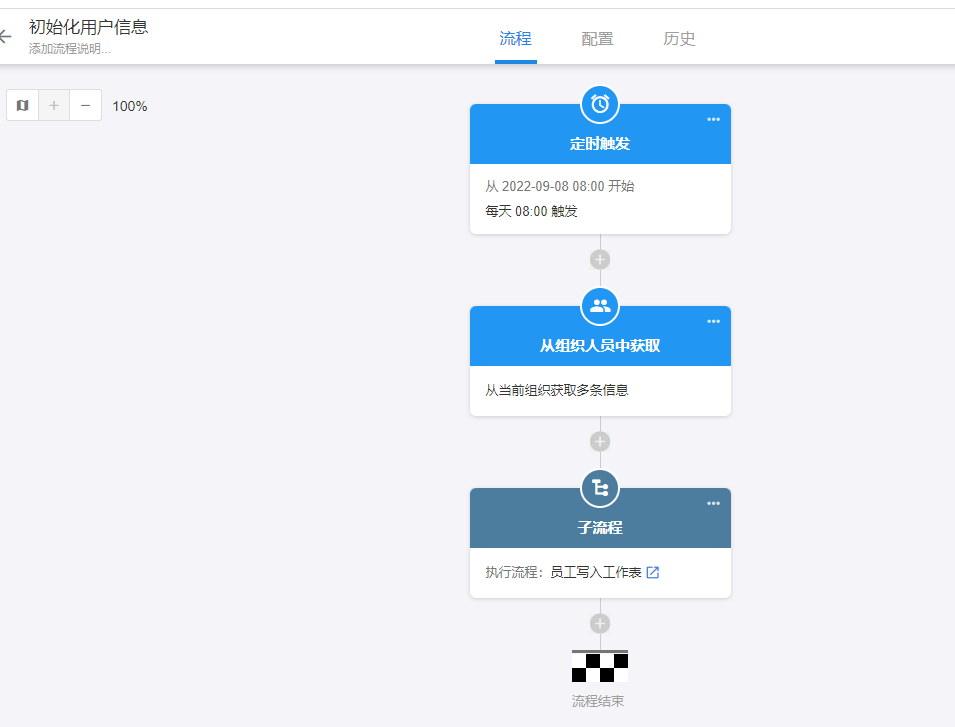Click the checkered flow end flag
955x727 pixels.
coord(600,666)
